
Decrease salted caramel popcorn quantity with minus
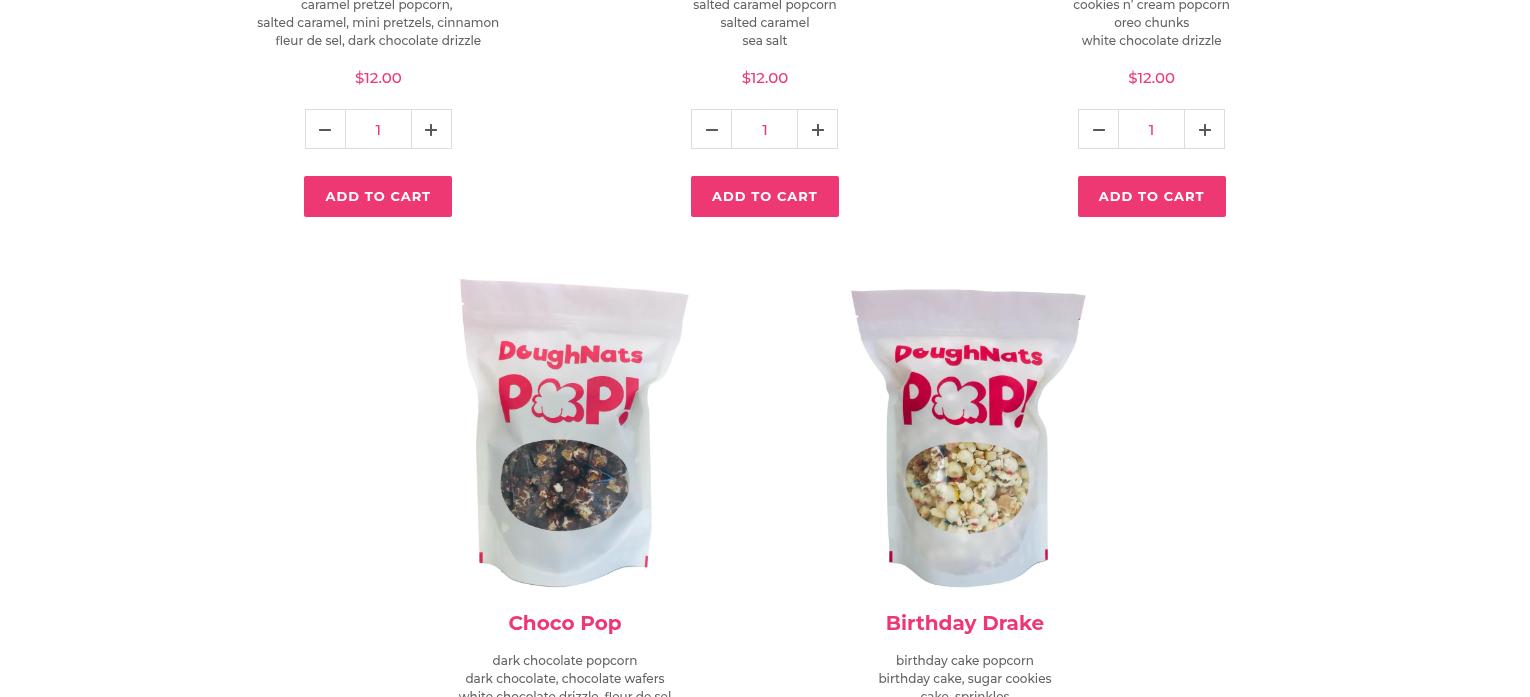coord(711,129)
